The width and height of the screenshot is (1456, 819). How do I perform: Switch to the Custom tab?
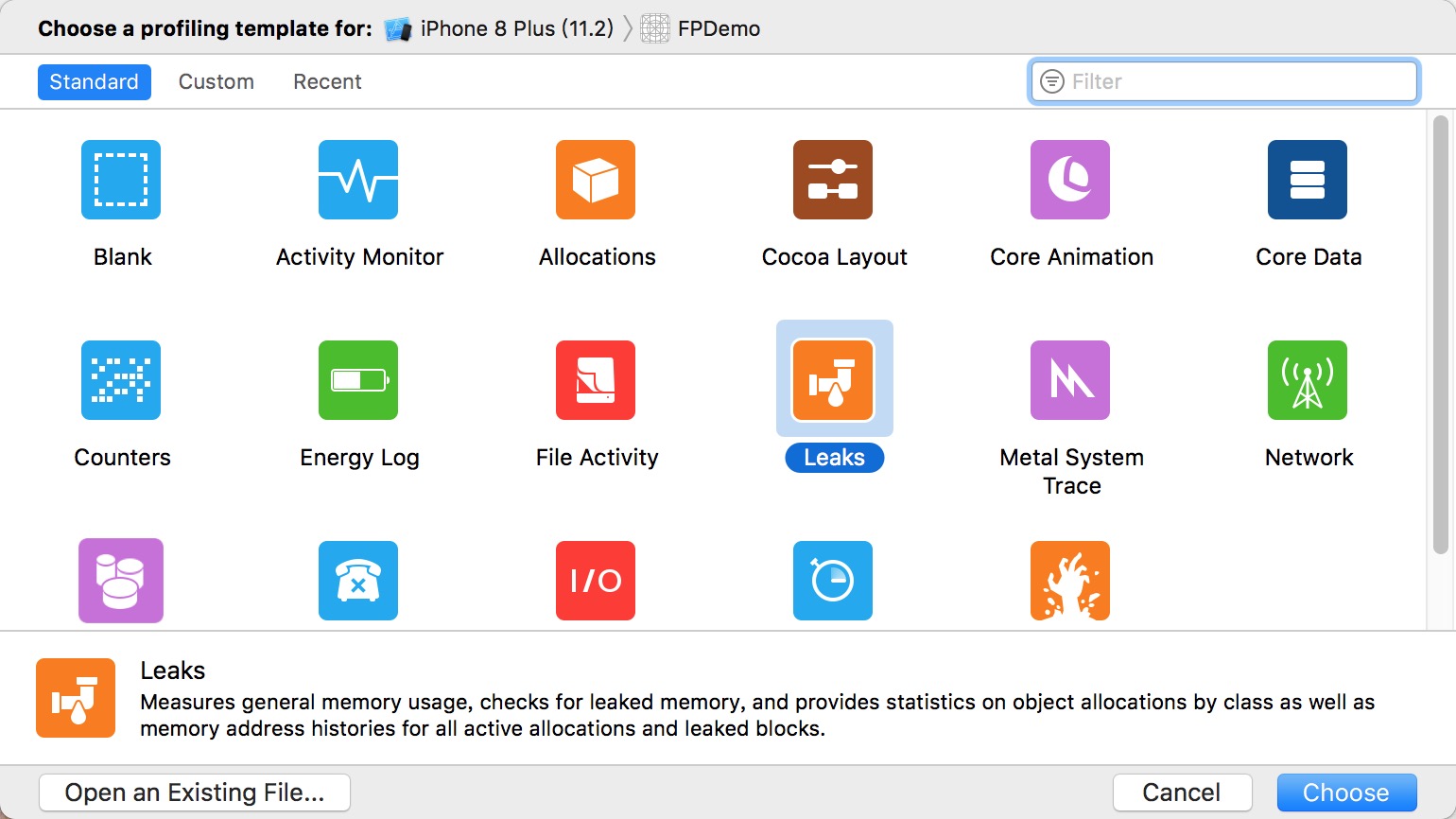point(217,82)
